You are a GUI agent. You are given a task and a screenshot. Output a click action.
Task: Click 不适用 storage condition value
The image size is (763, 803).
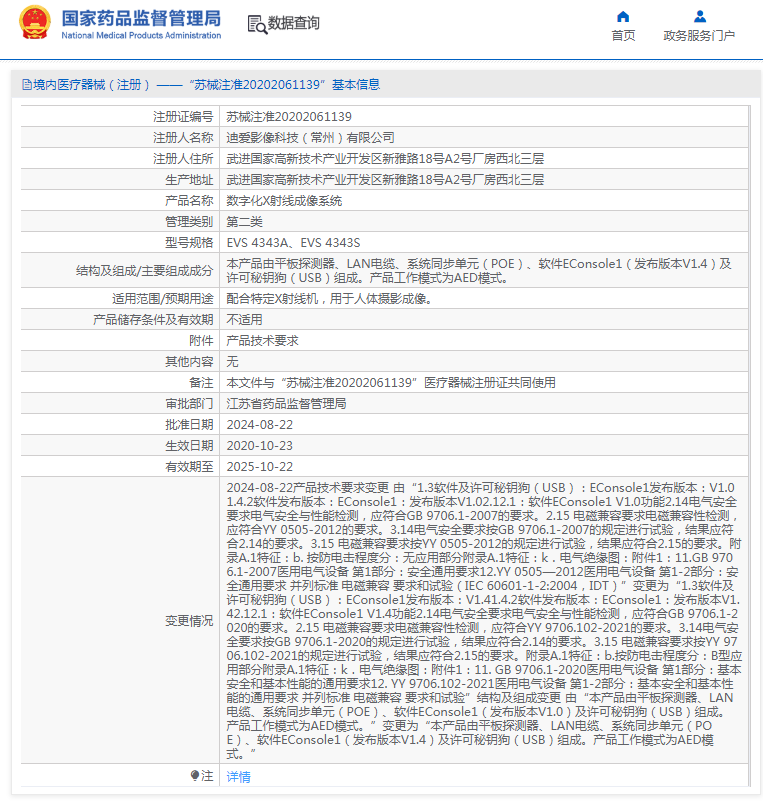244,320
